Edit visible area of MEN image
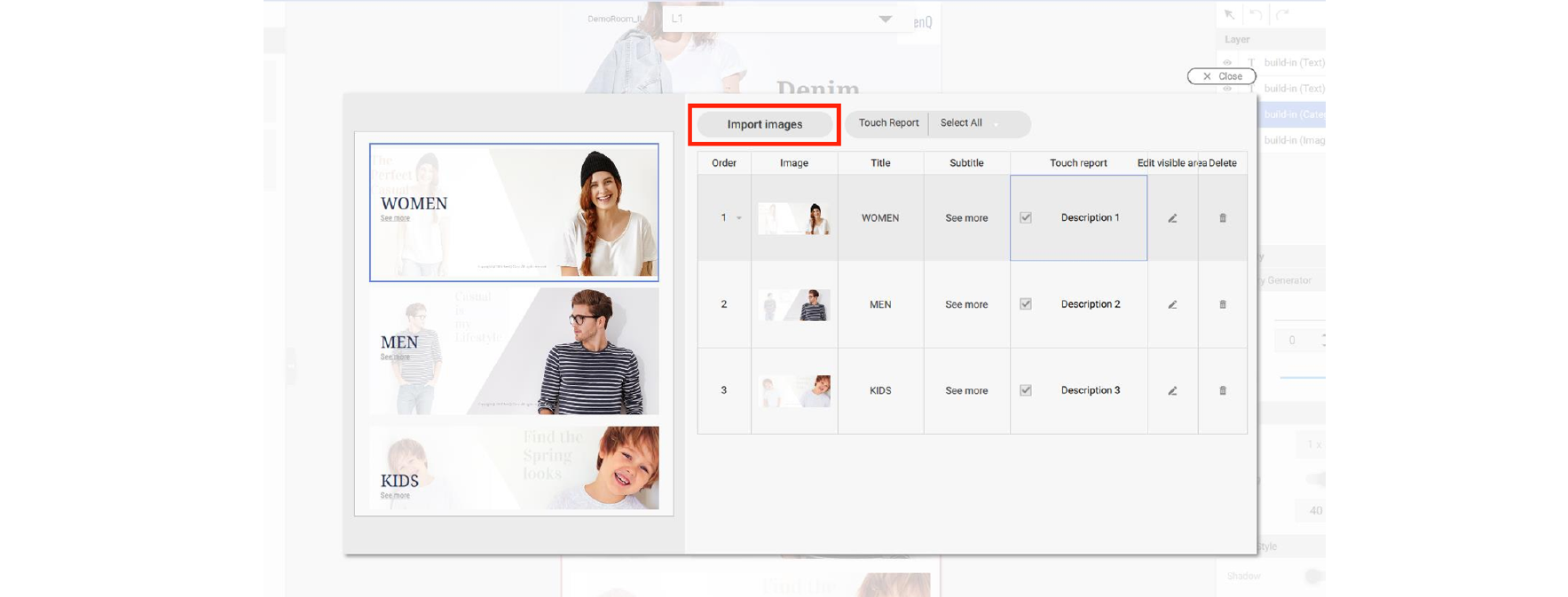This screenshot has width=1568, height=597. tap(1172, 304)
